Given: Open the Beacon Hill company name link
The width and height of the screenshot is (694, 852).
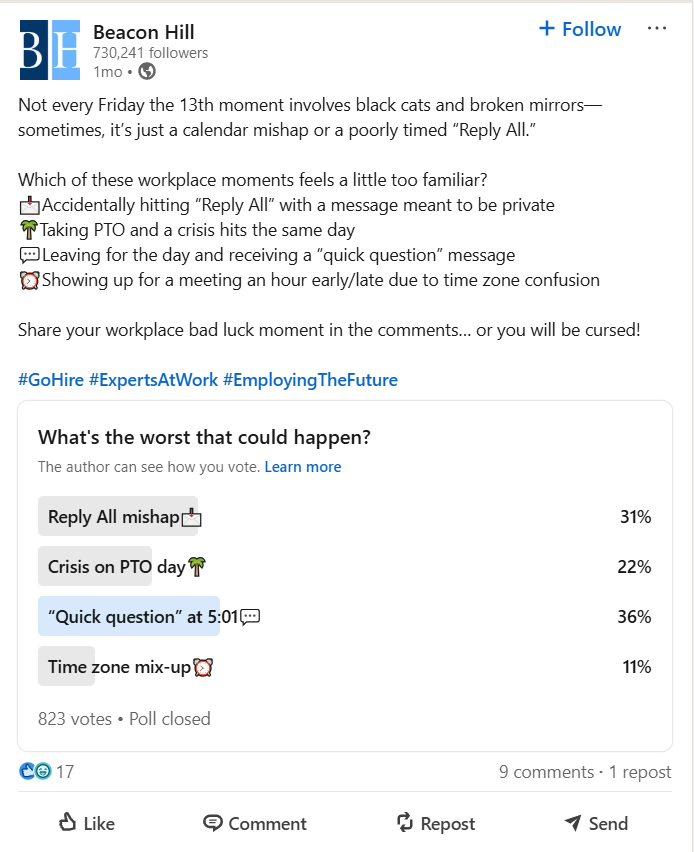Looking at the screenshot, I should [x=143, y=32].
